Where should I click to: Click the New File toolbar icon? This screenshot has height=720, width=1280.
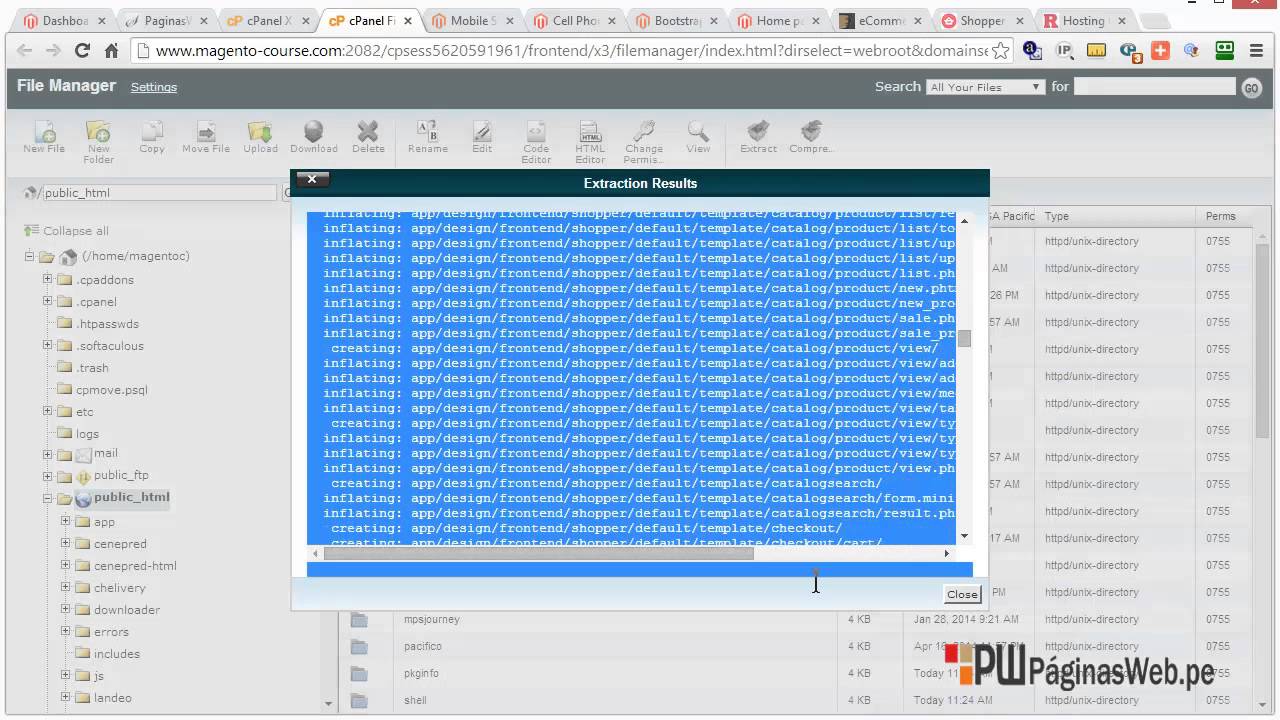coord(44,137)
